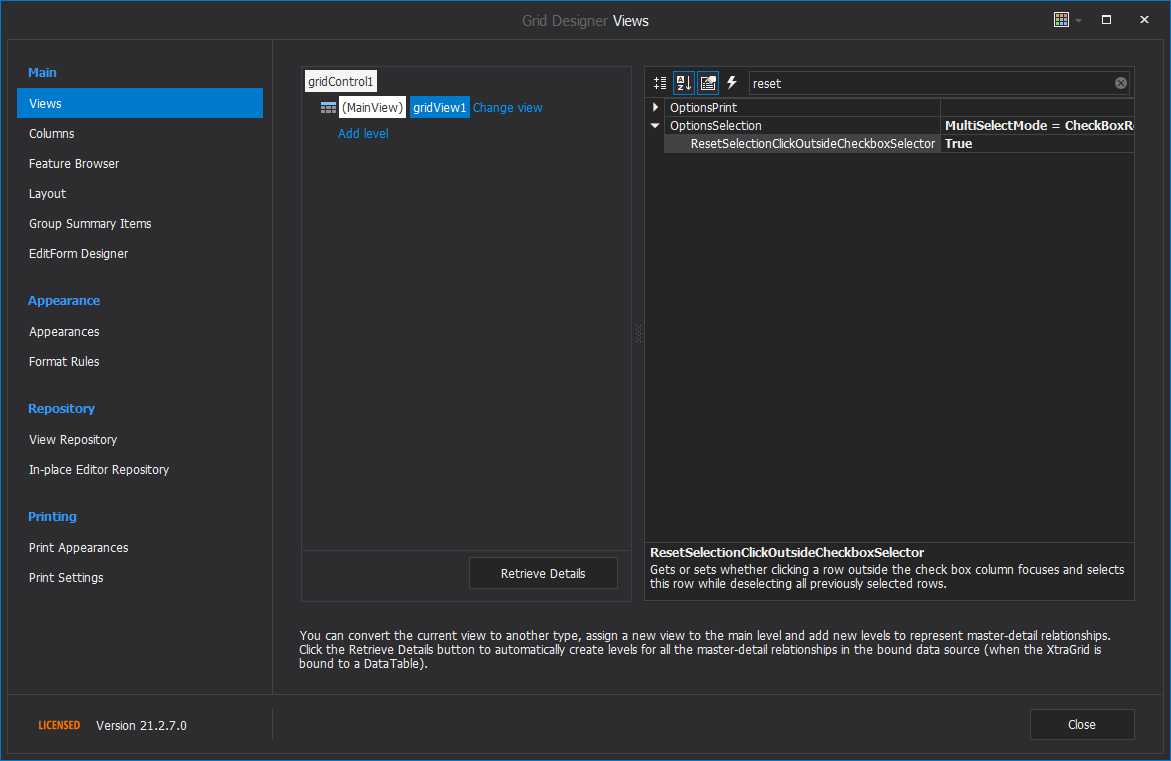The height and width of the screenshot is (761, 1171).
Task: Open the Columns page
Action: pyautogui.click(x=52, y=134)
